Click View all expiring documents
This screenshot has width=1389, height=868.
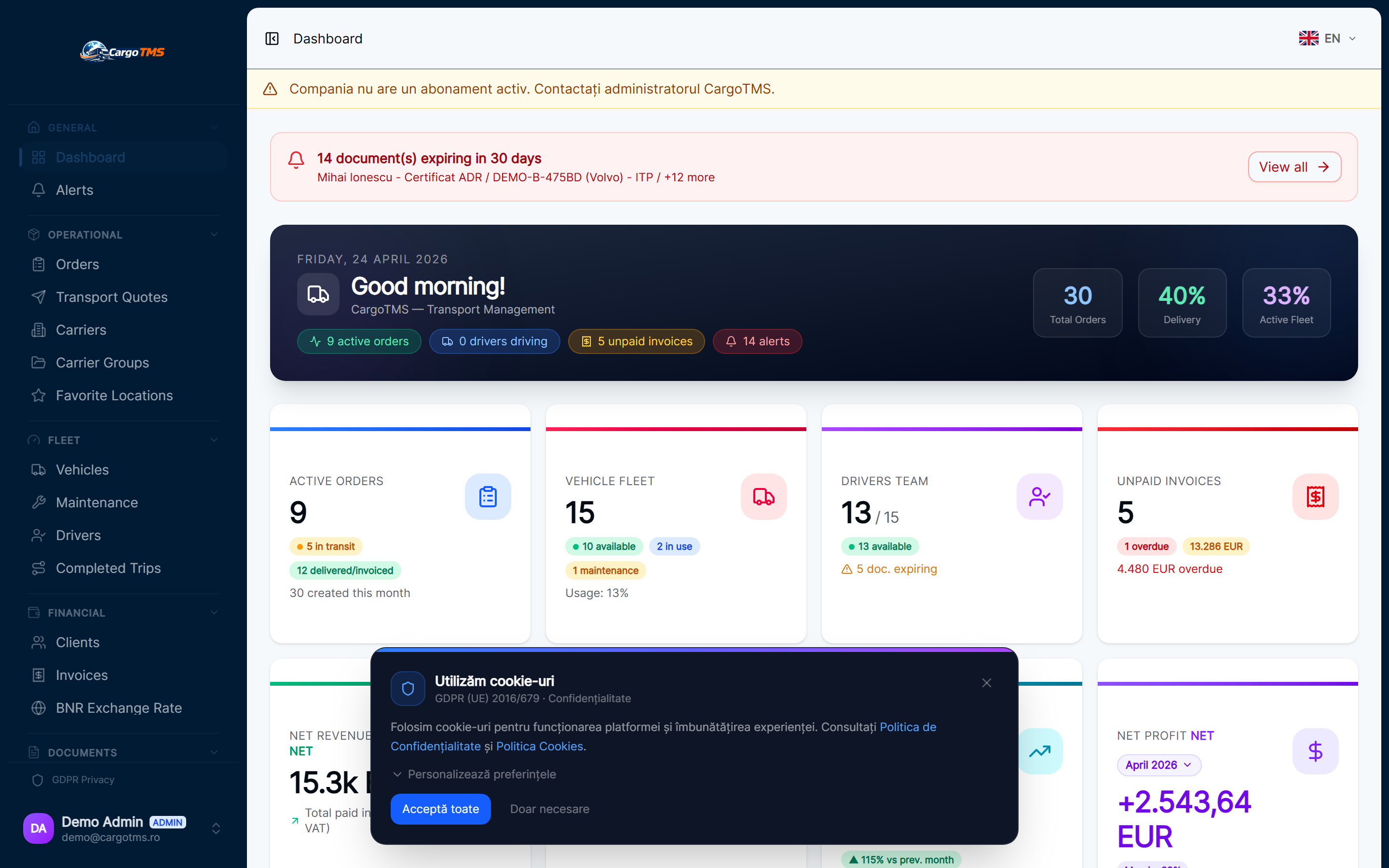coord(1294,167)
